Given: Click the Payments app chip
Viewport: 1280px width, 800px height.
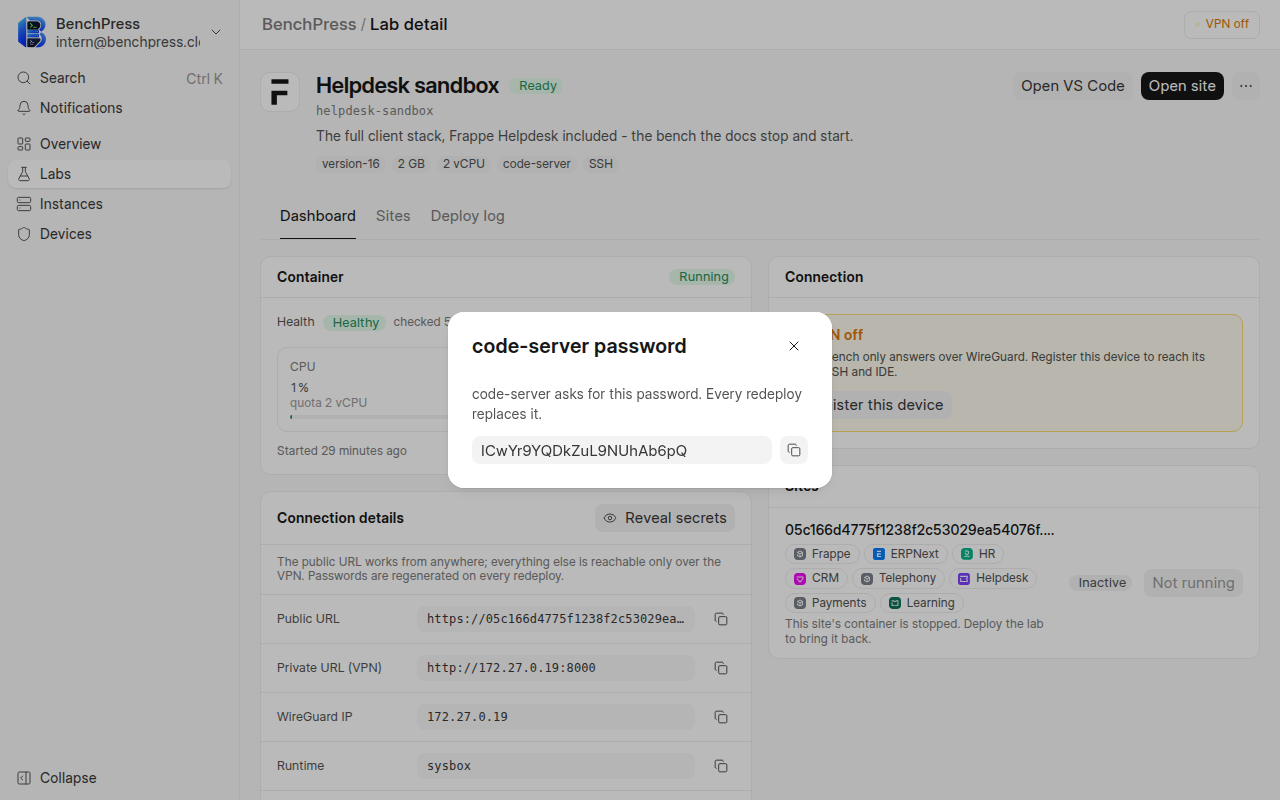Looking at the screenshot, I should tap(830, 603).
